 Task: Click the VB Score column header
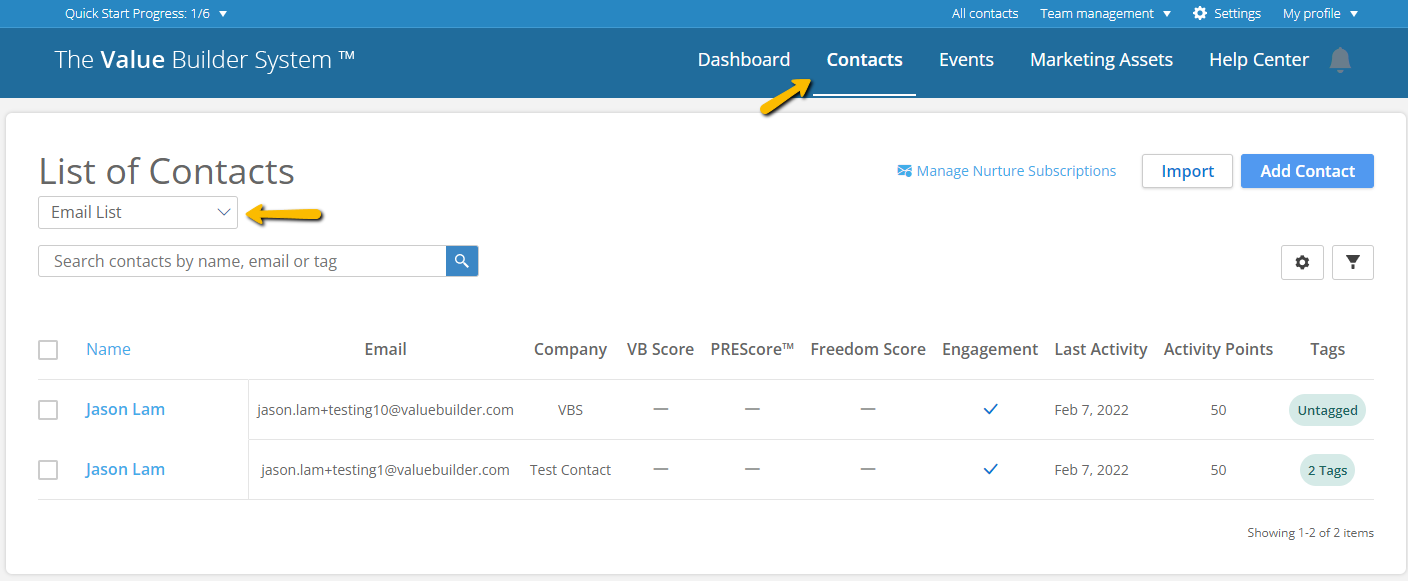(660, 349)
